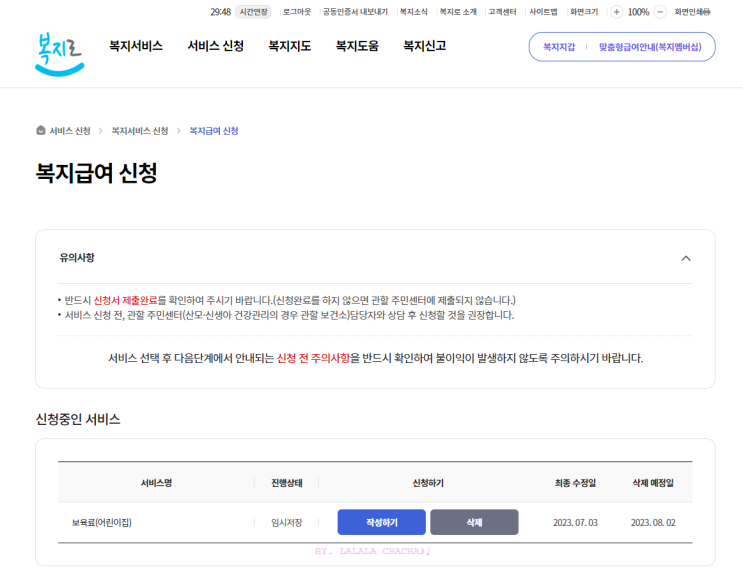Screen dimensions: 743x572
Task: Open the 복지신고 menu
Action: tap(425, 46)
